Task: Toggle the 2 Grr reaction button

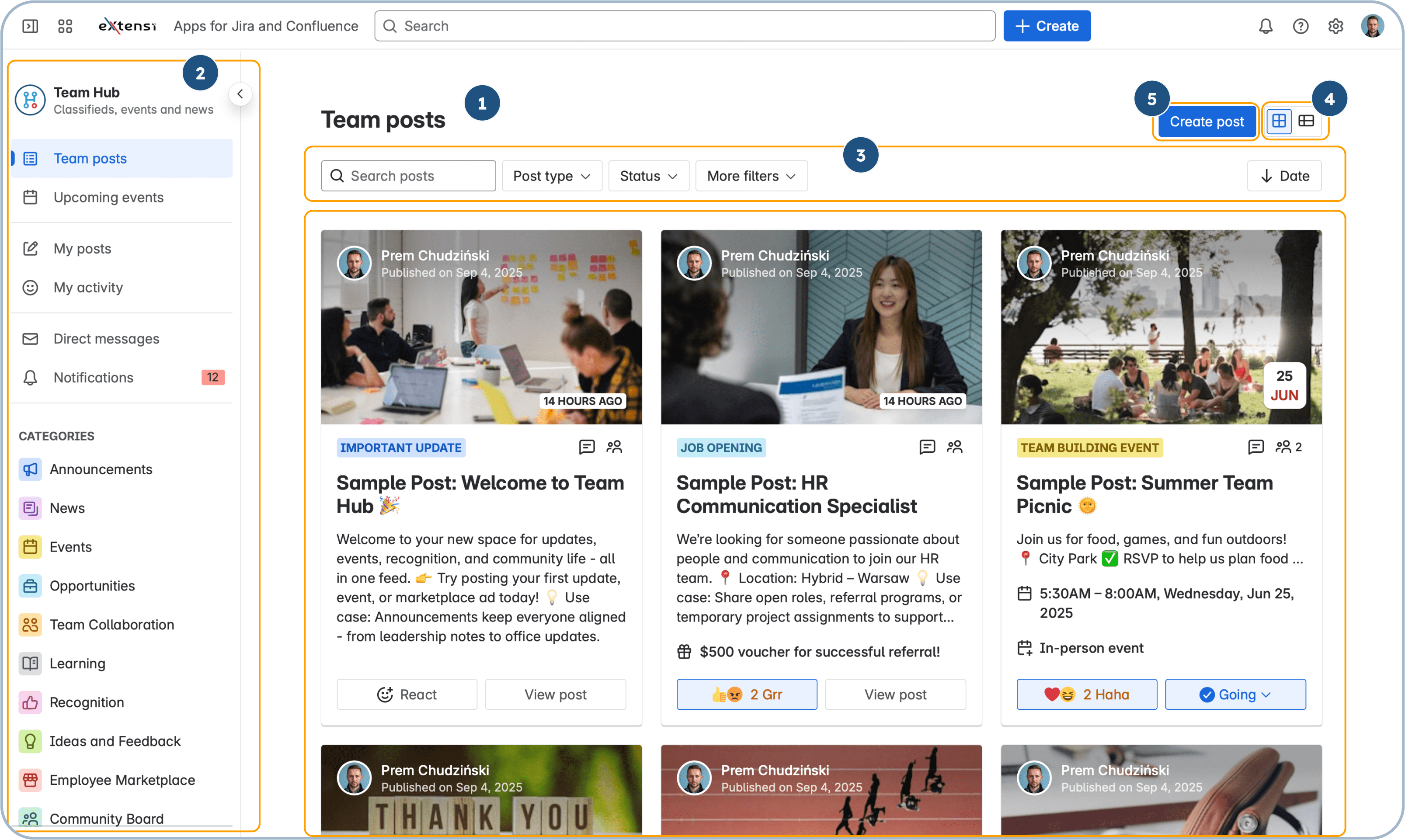Action: (x=747, y=694)
